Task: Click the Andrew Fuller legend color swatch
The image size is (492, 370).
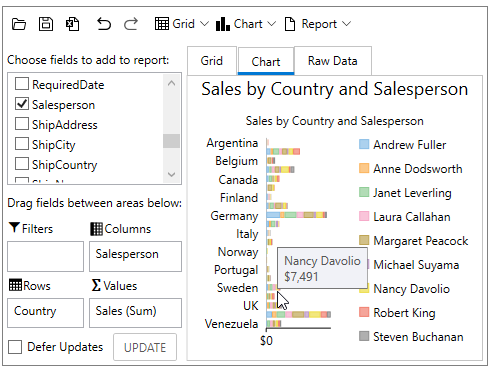Action: pyautogui.click(x=364, y=144)
